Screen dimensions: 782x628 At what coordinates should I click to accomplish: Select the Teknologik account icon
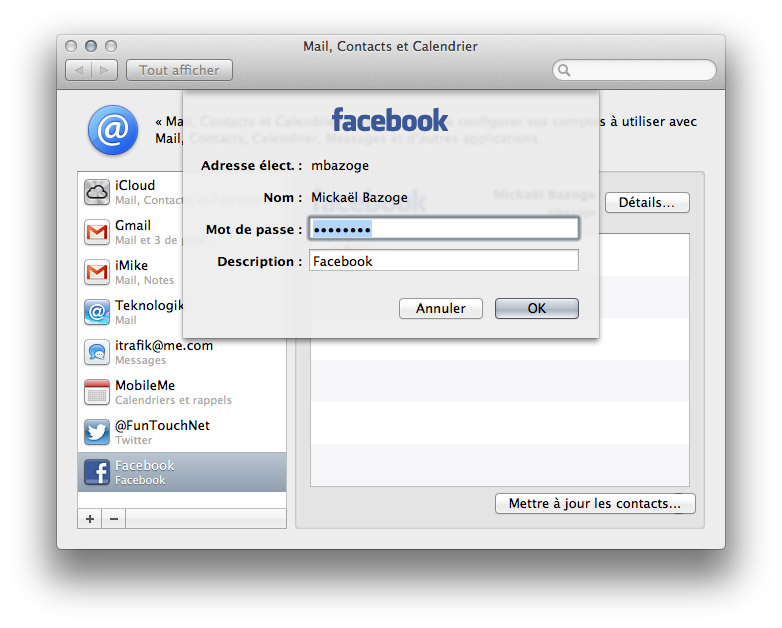click(x=97, y=312)
